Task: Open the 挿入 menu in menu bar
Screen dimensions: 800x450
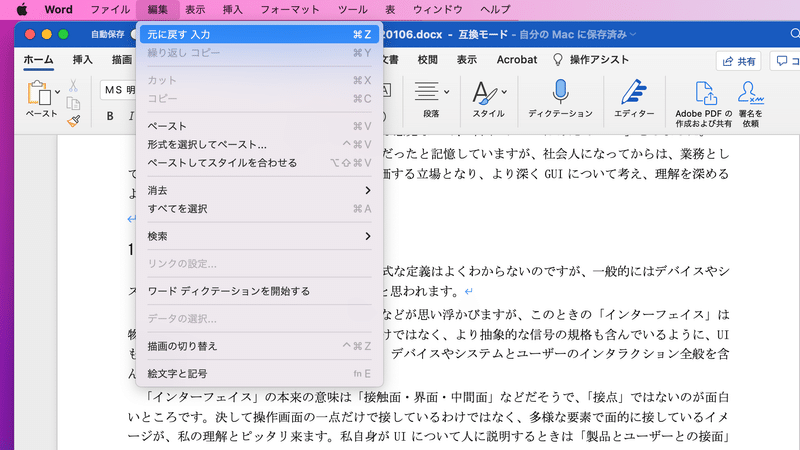Action: coord(233,9)
